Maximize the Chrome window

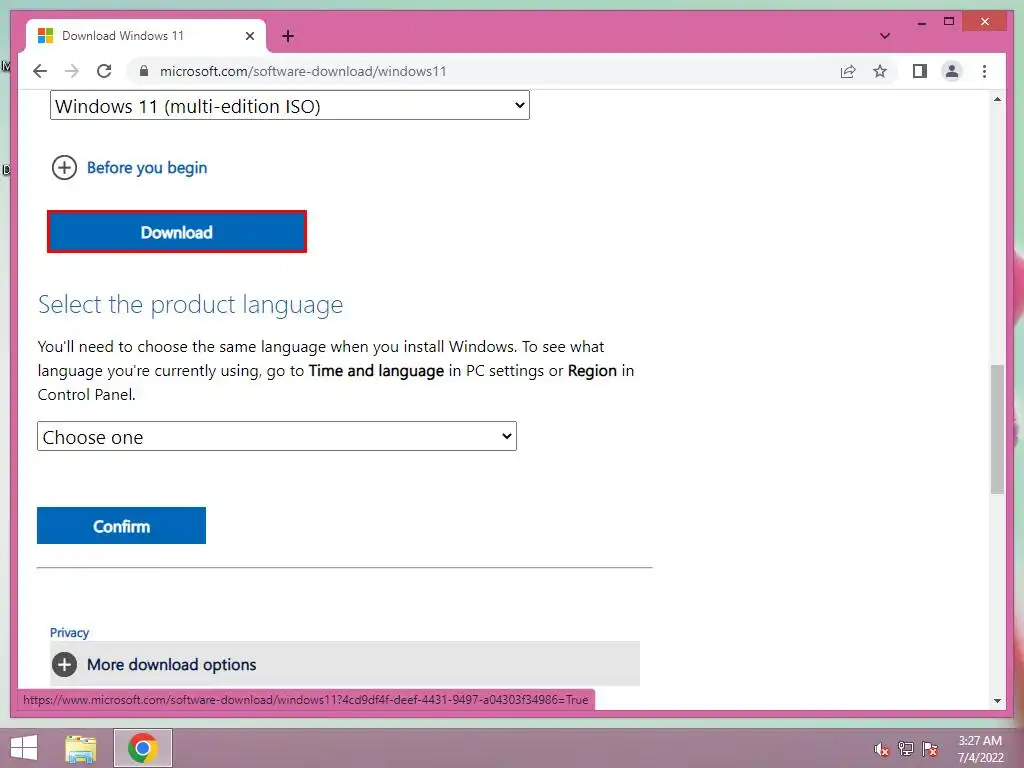949,22
